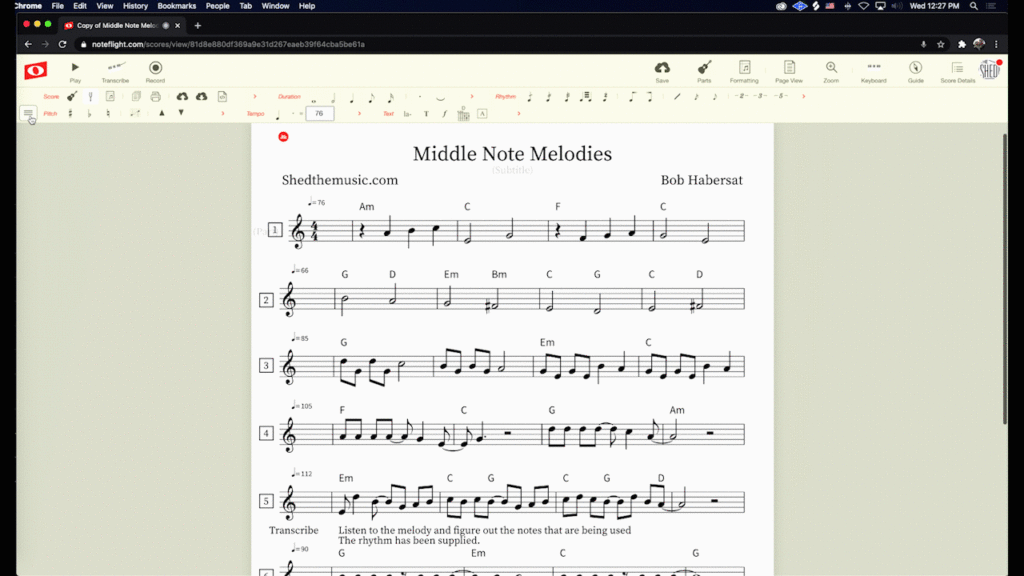
Task: Expand additional Pitch options
Action: pos(222,114)
